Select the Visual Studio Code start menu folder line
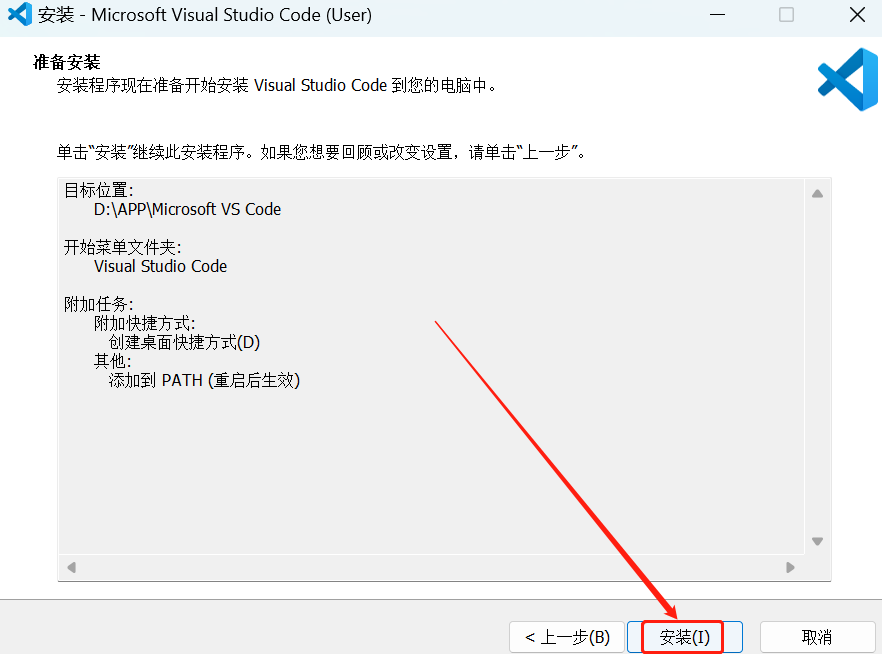882x654 pixels. pos(160,266)
